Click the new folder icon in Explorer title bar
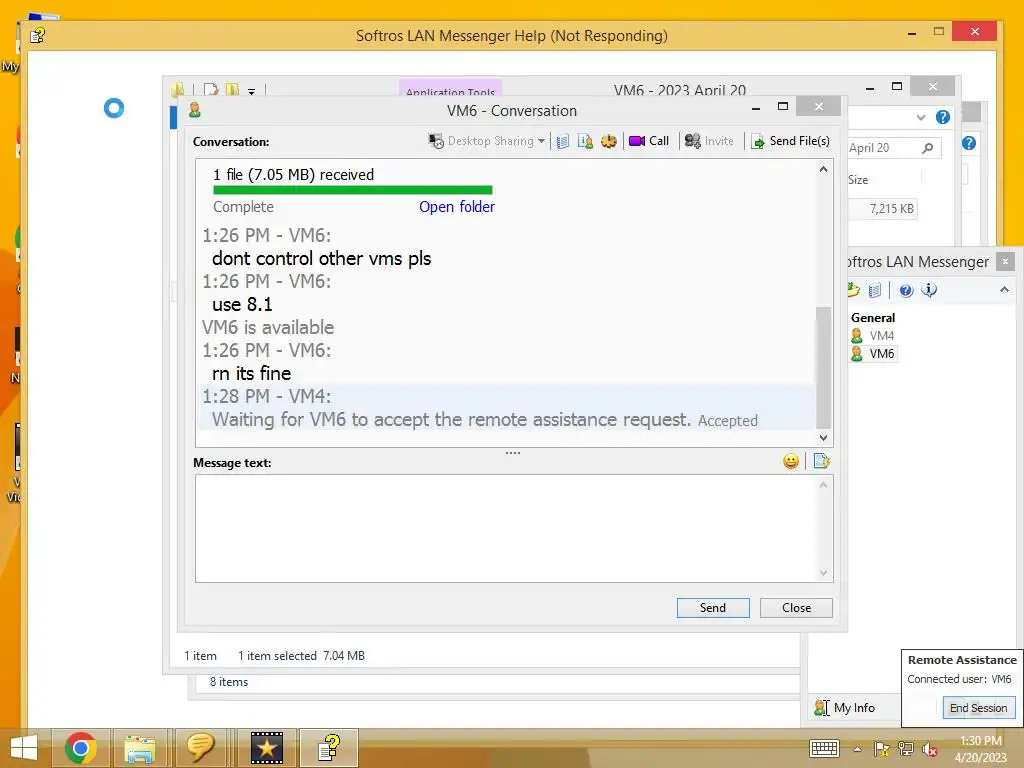 [232, 90]
